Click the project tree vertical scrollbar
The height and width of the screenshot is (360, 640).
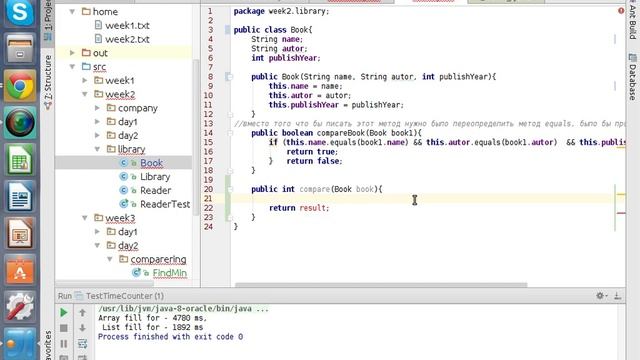pos(196,139)
